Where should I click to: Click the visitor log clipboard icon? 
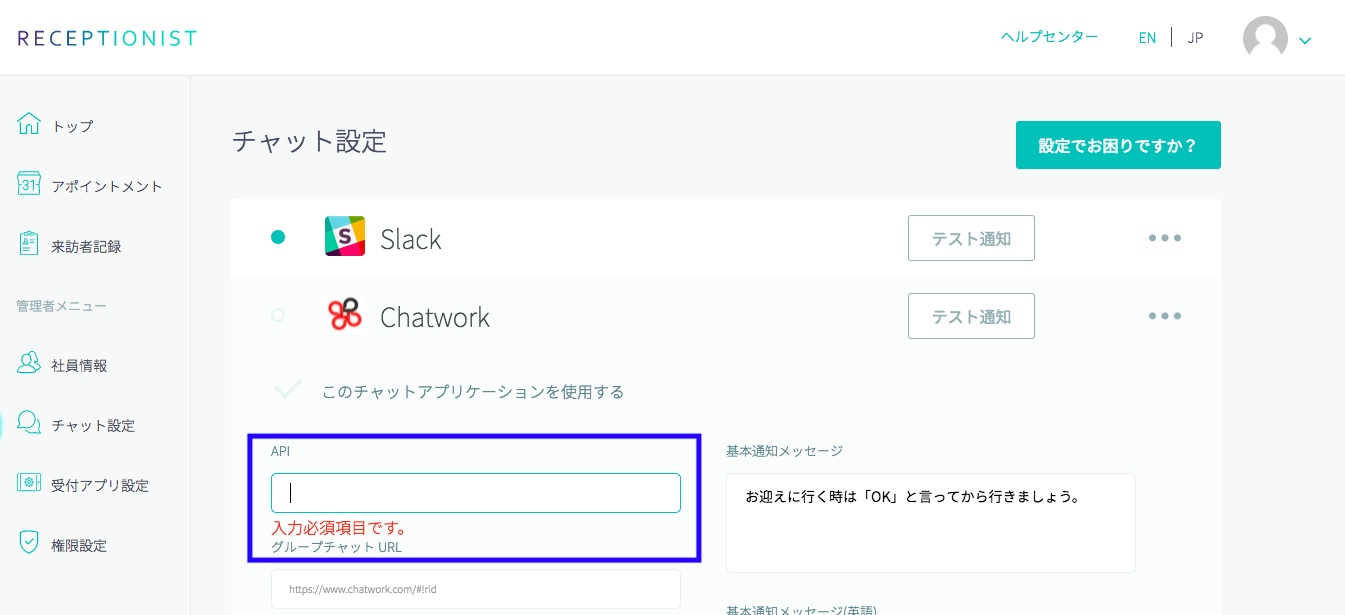(29, 245)
